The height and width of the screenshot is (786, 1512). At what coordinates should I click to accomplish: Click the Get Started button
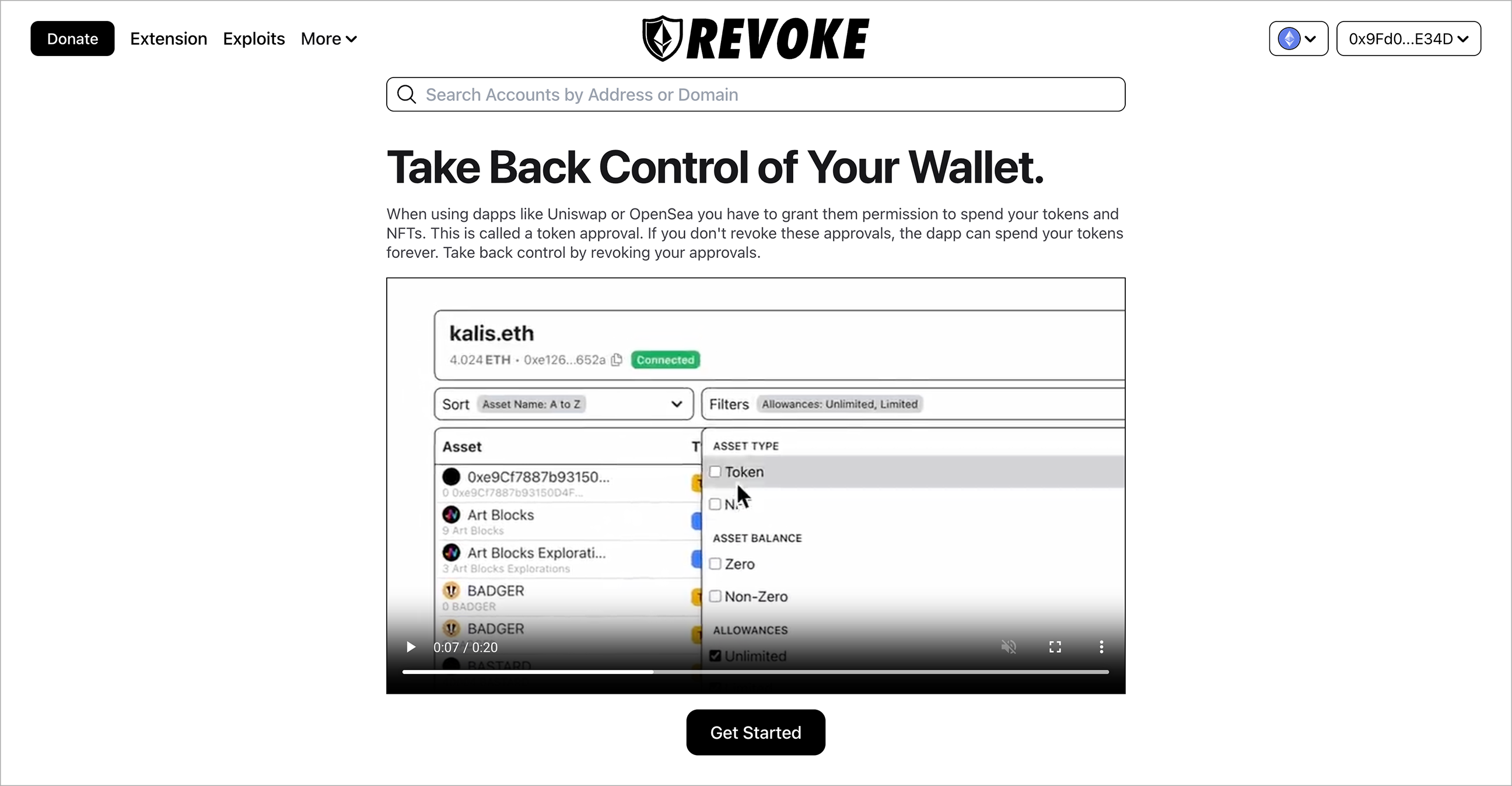coord(755,732)
